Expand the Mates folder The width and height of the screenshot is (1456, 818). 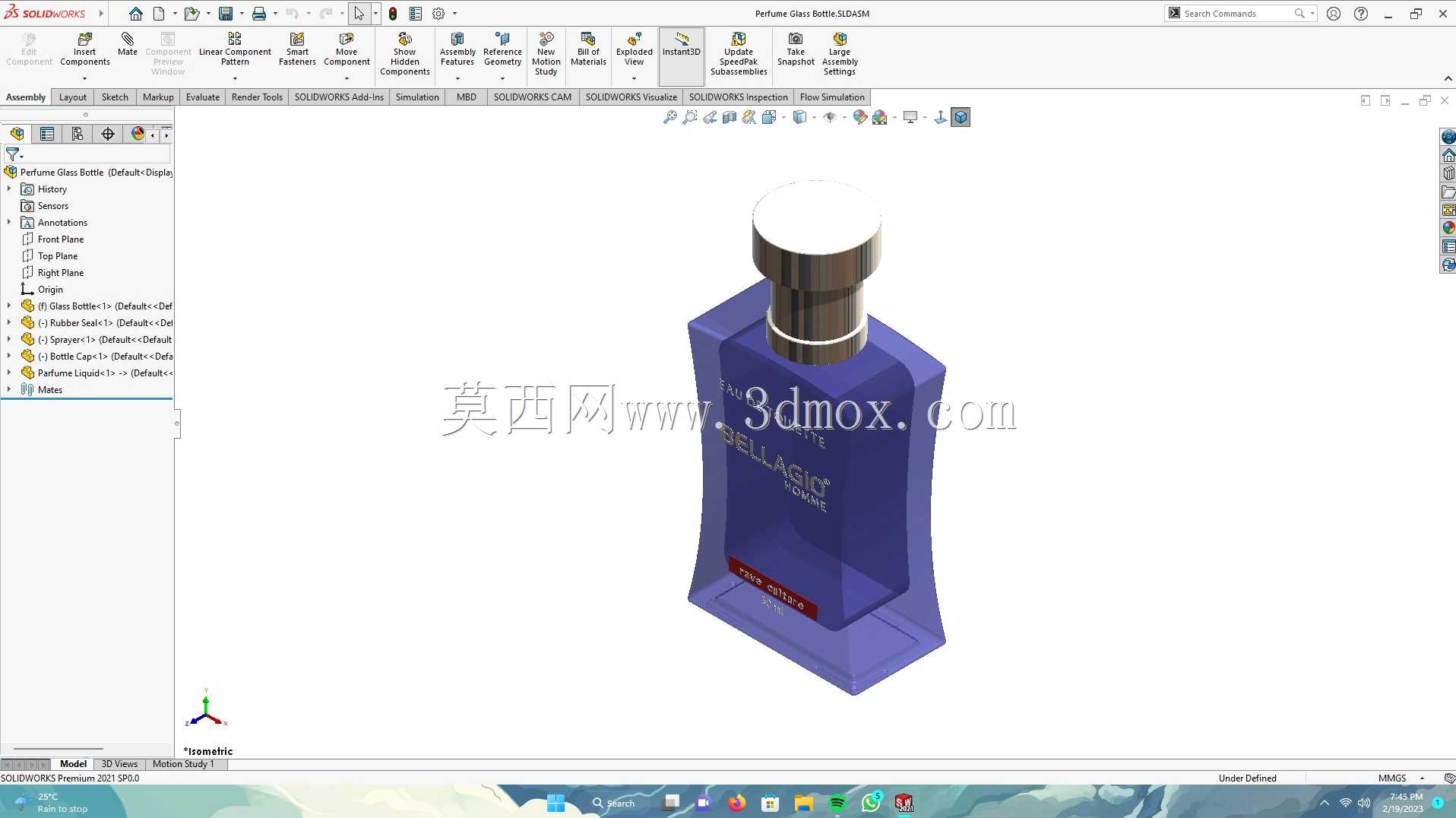click(9, 389)
